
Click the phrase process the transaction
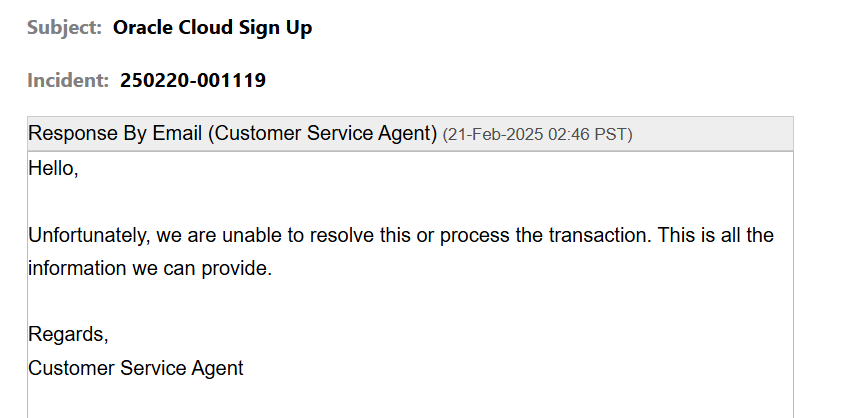545,235
